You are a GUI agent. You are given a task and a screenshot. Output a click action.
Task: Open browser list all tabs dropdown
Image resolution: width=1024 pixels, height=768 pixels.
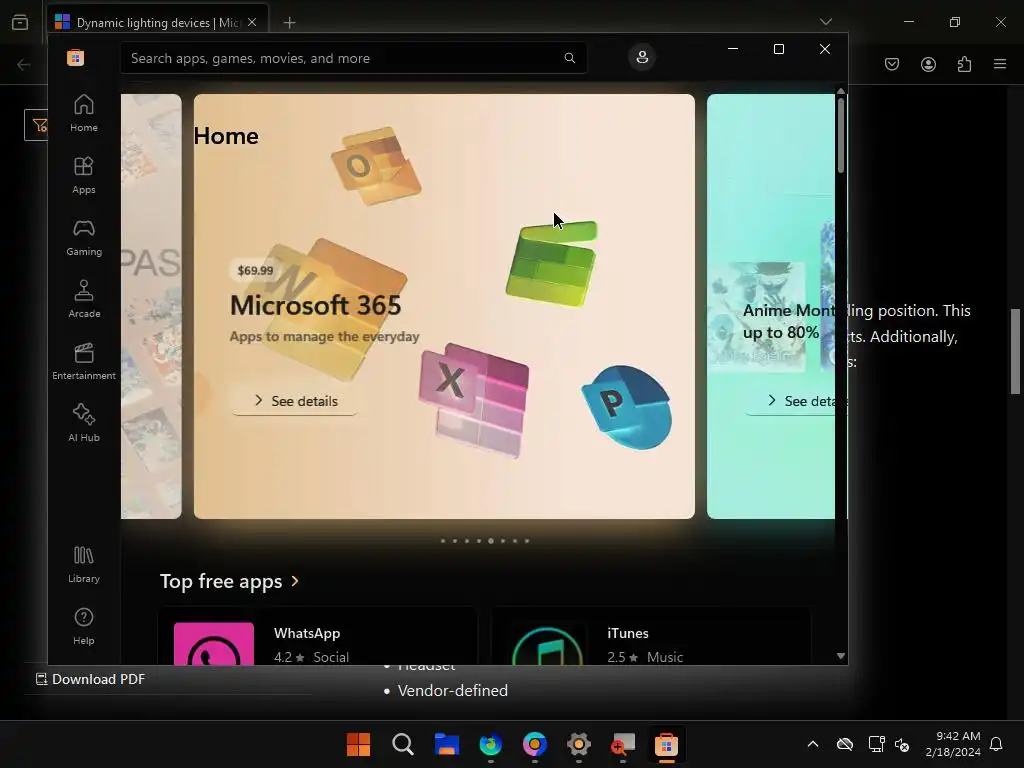[825, 22]
